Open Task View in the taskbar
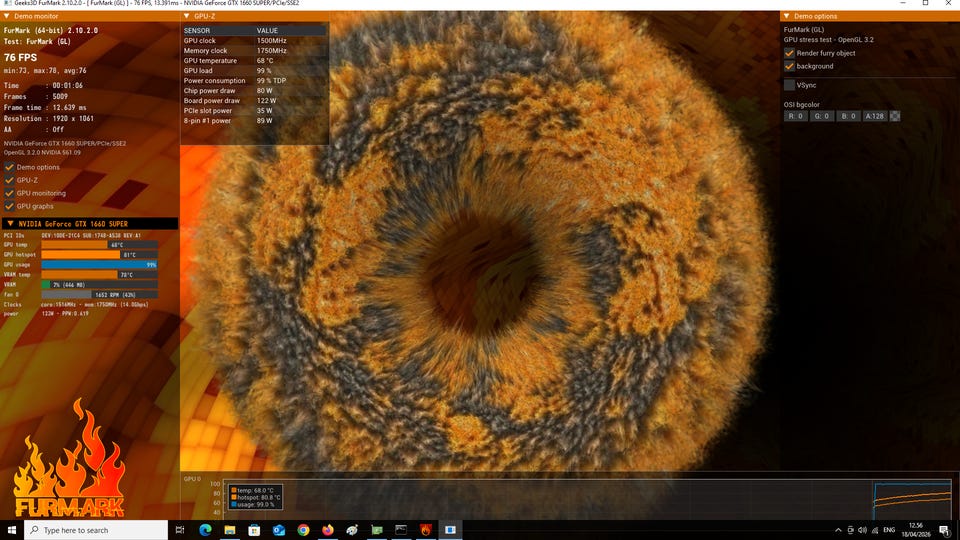 [180, 530]
